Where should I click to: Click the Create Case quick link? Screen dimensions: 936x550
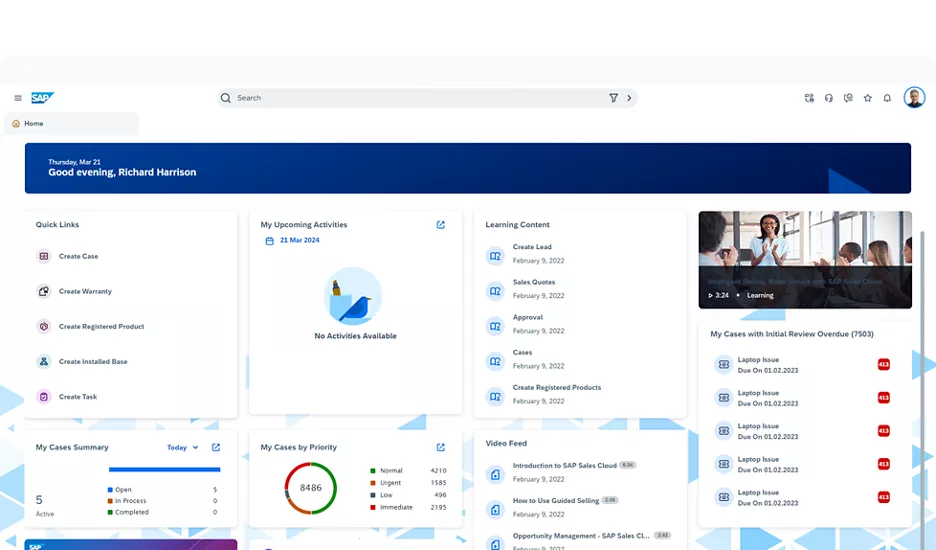78,256
